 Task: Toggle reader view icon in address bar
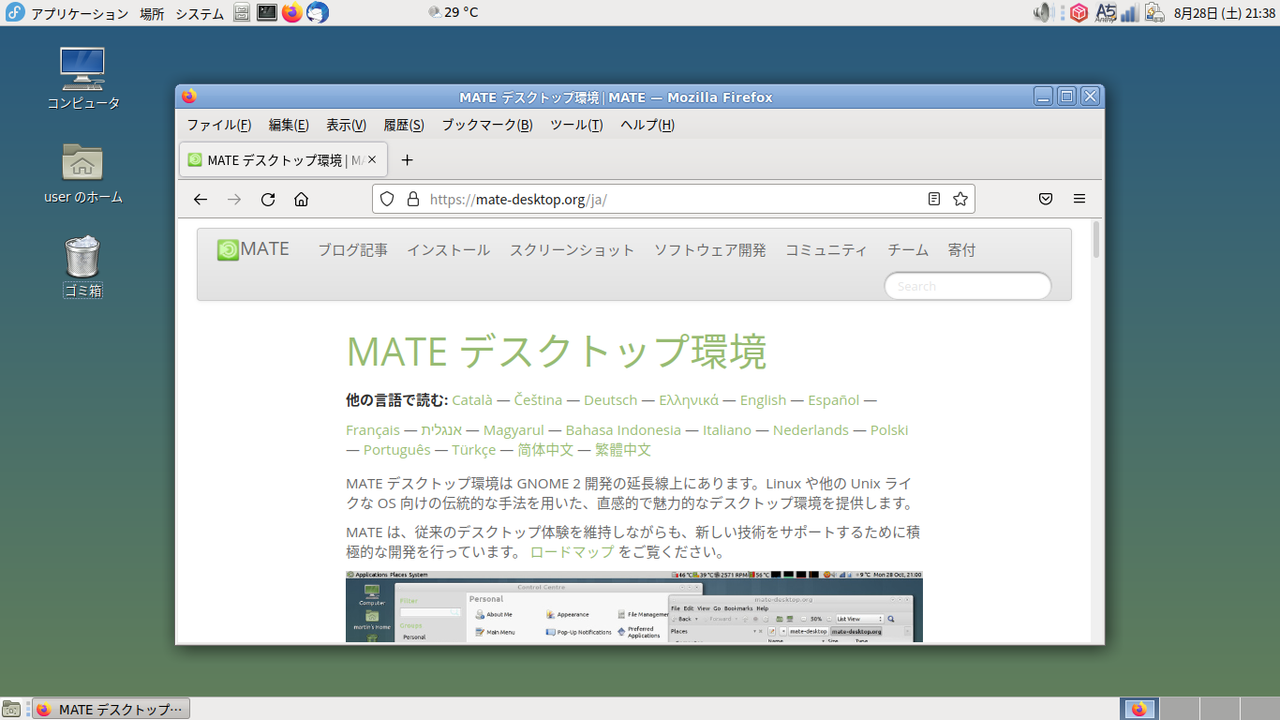click(934, 199)
